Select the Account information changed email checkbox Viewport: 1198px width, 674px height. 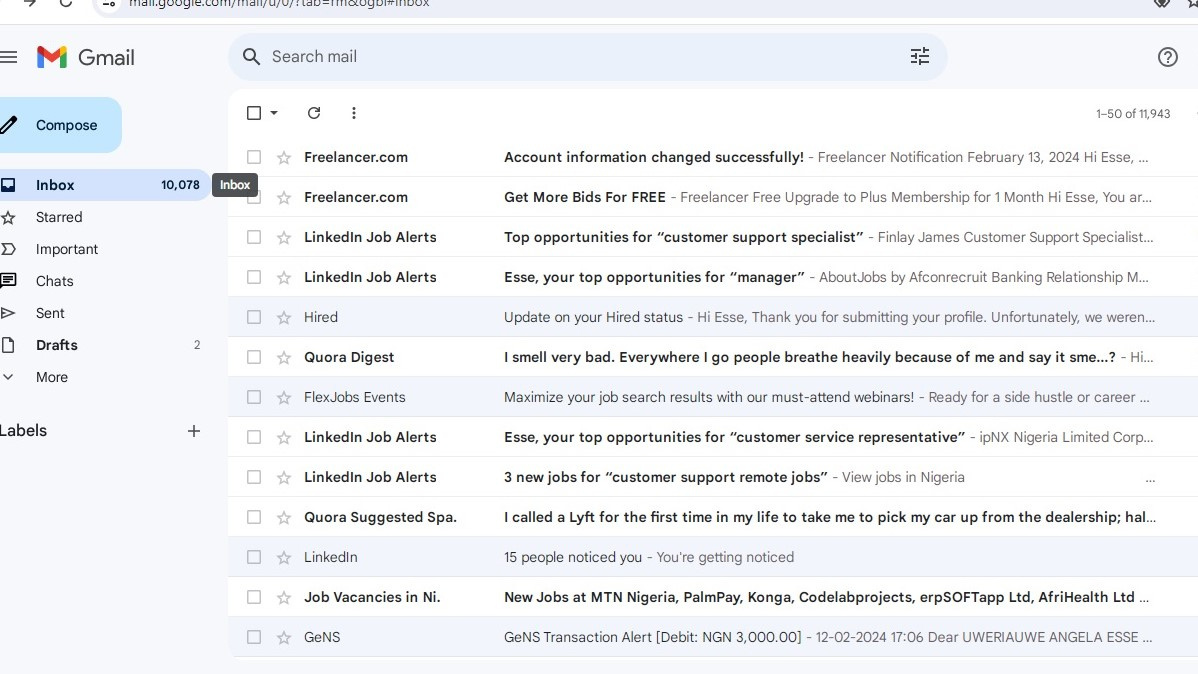[x=254, y=157]
